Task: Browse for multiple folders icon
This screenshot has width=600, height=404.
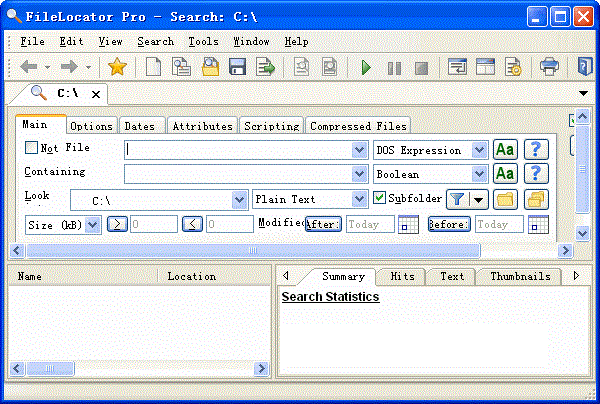Action: pos(536,199)
